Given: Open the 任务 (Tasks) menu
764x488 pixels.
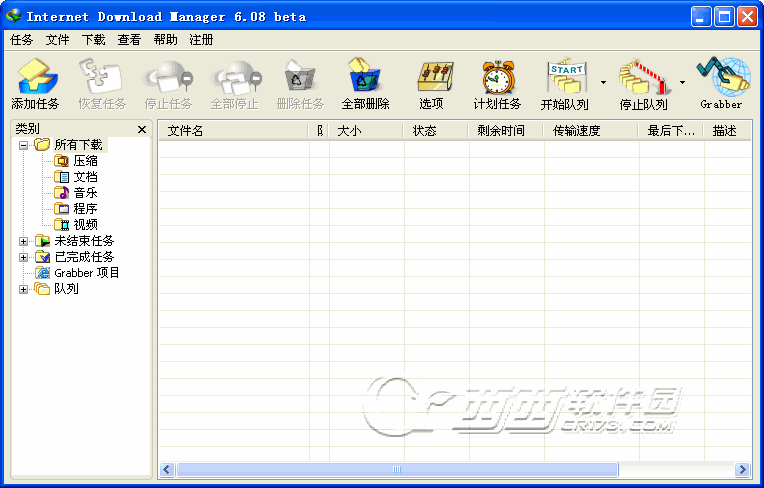Looking at the screenshot, I should click(21, 39).
